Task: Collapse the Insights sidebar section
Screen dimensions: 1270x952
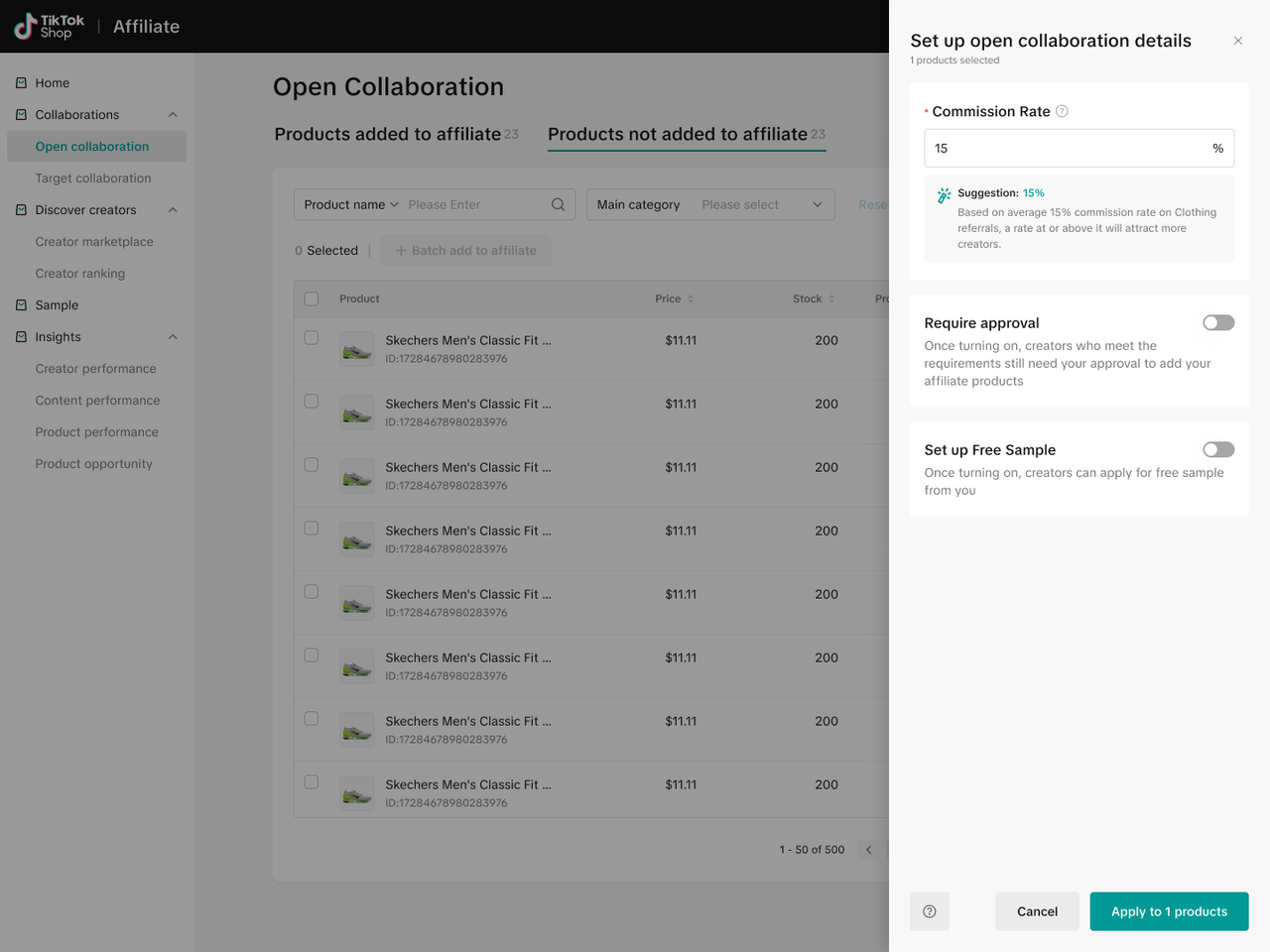Action: click(173, 337)
